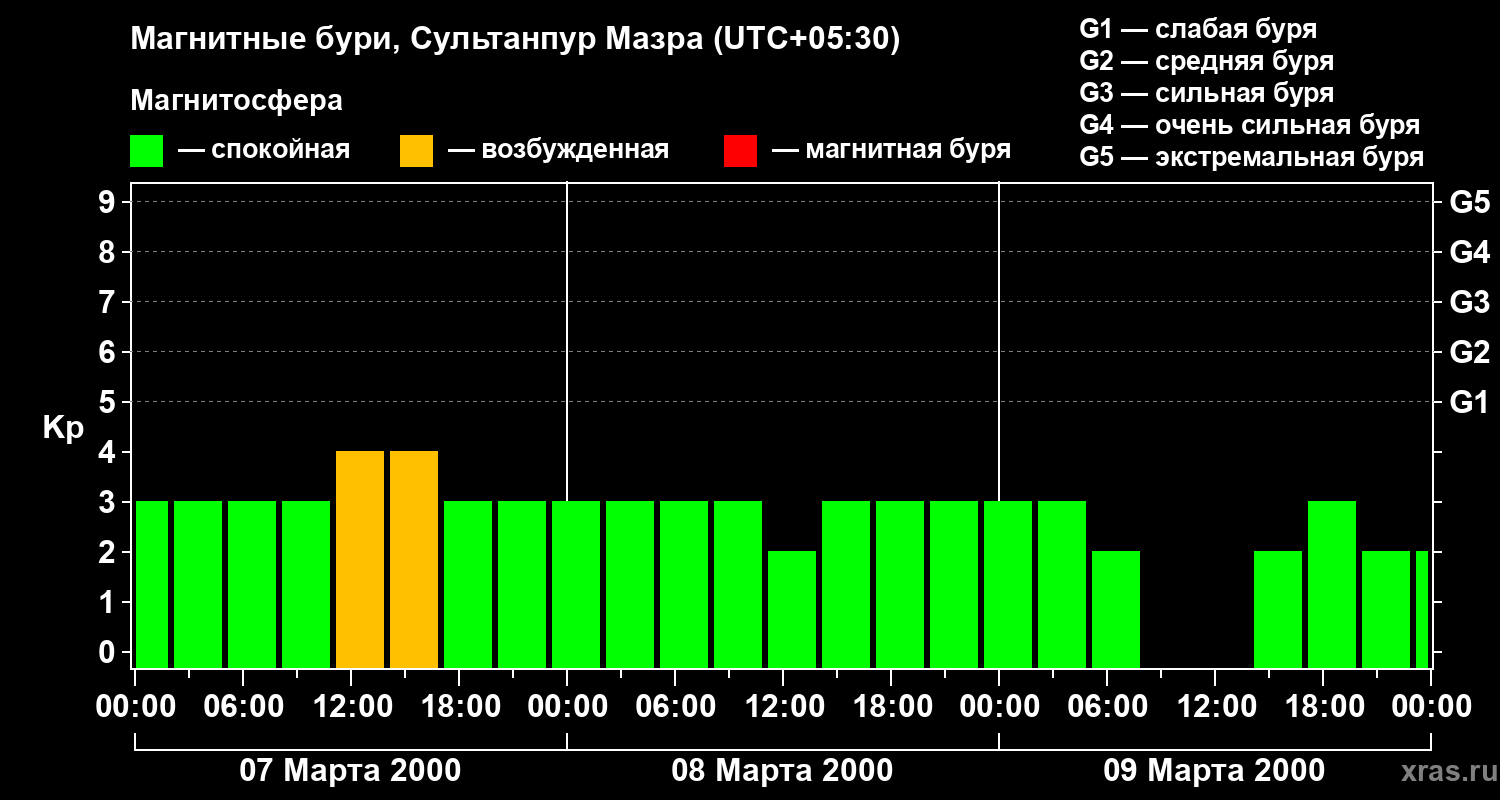Click the narrow last green bar at chart end

pos(1422,609)
